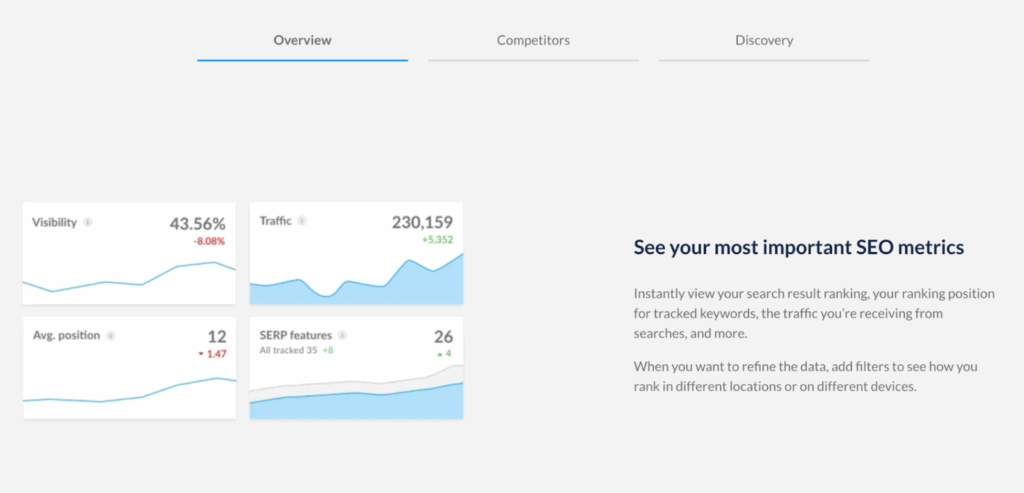Screen dimensions: 1024x493
Task: Click the red down arrow beside 1.47
Action: click(201, 354)
